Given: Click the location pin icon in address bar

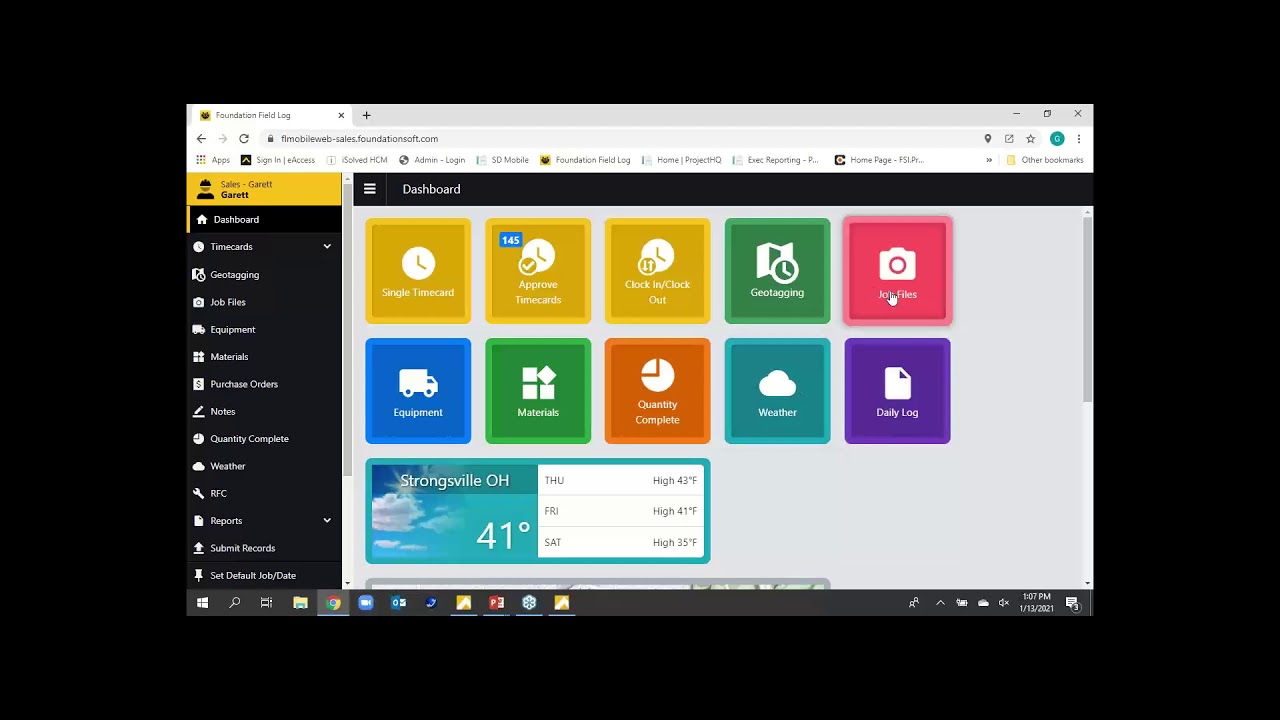Looking at the screenshot, I should pos(988,139).
